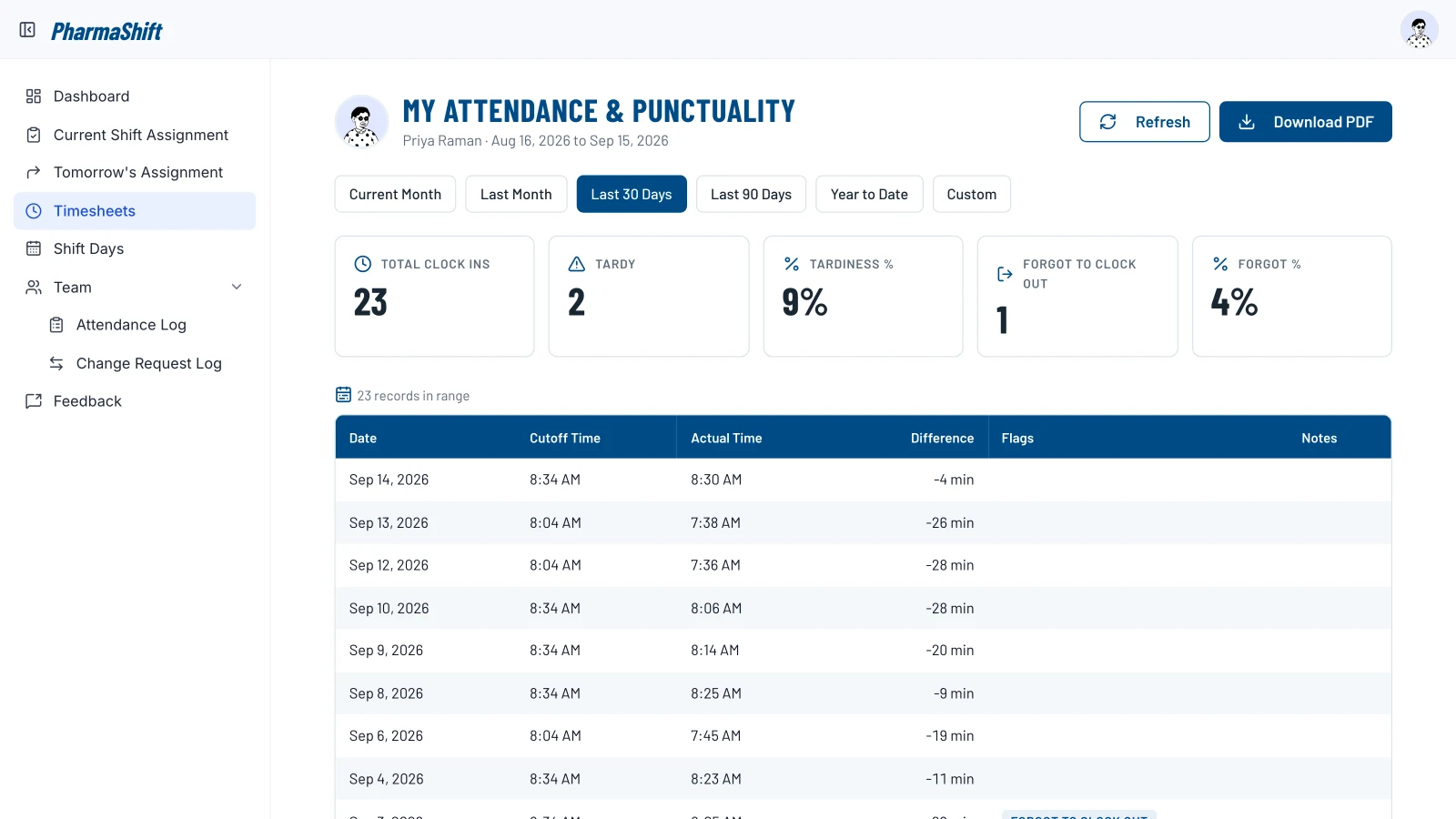This screenshot has height=819, width=1456.
Task: Collapse the sidebar panel icon
Action: 27,30
